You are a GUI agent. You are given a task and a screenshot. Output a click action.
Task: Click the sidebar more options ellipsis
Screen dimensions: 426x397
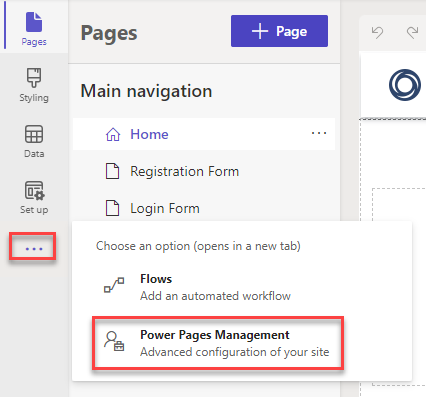[34, 249]
